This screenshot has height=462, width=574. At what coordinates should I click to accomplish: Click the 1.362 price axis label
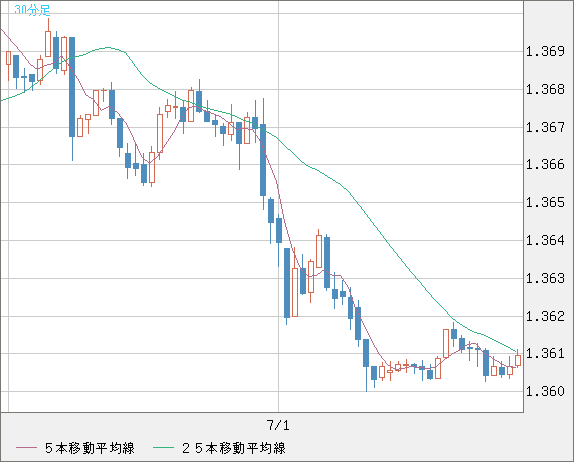[x=545, y=316]
